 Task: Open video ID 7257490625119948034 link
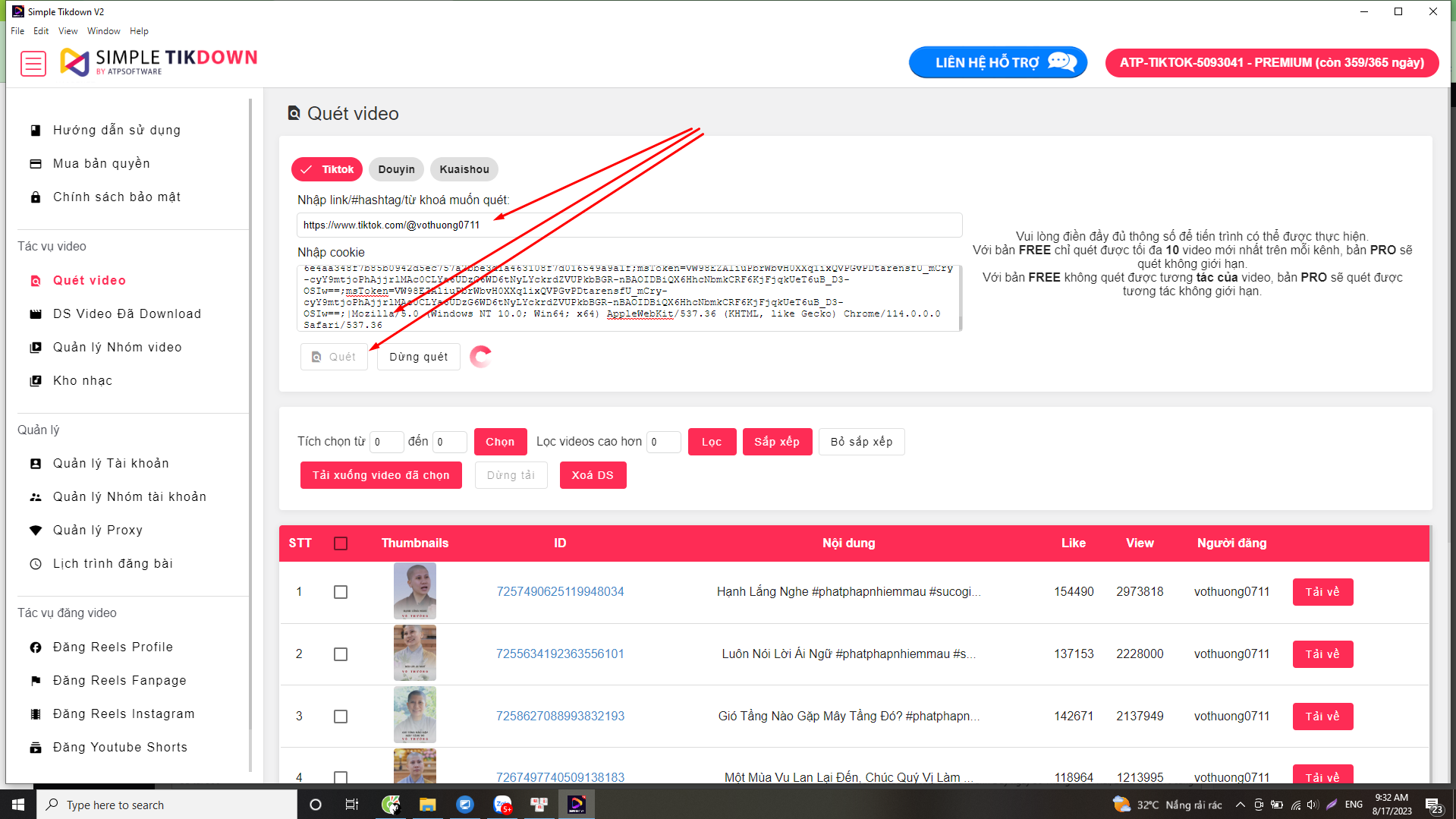[x=560, y=592]
